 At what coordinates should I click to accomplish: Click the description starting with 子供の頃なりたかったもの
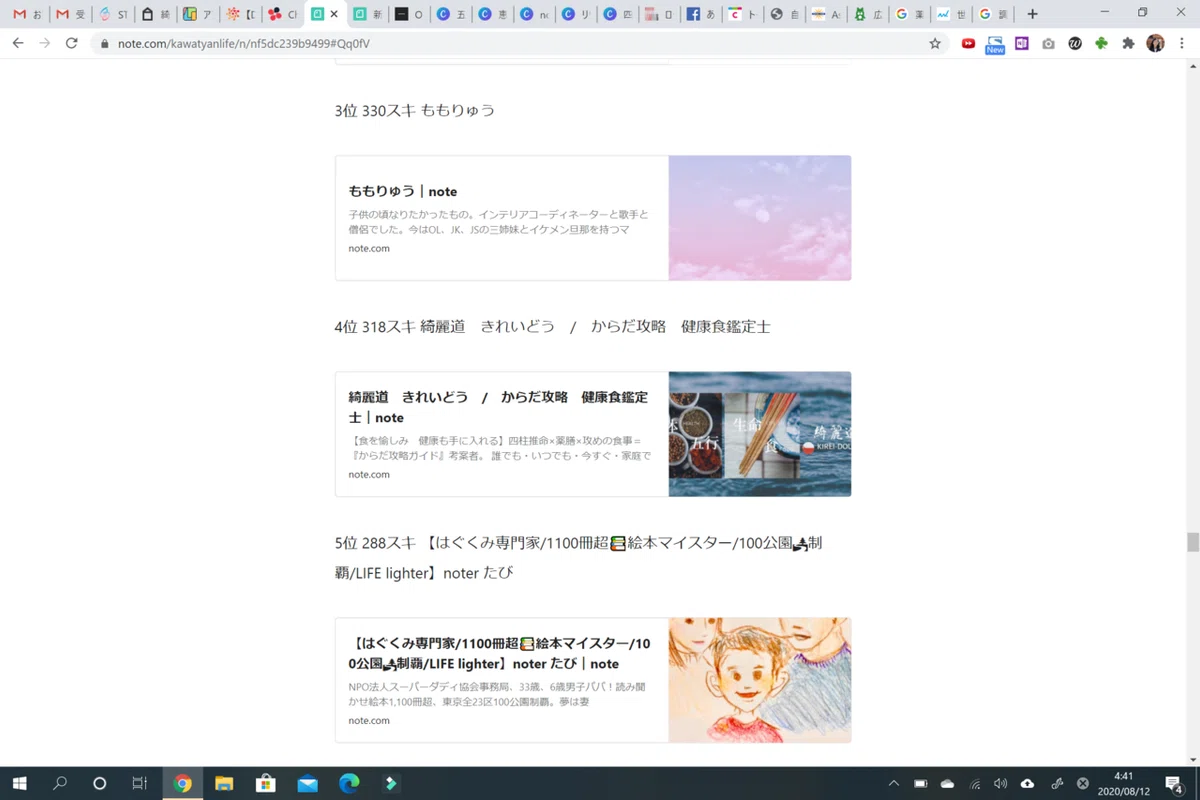coord(499,222)
